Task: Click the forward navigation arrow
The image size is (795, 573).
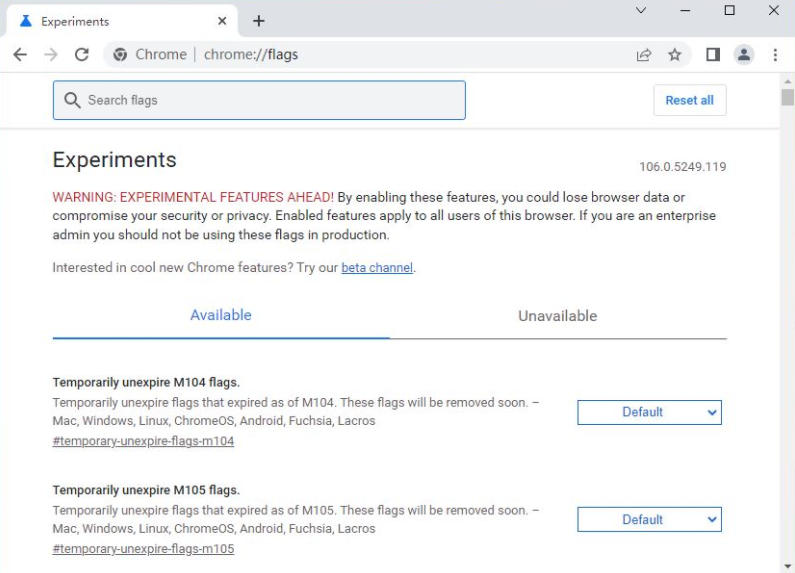Action: (51, 54)
